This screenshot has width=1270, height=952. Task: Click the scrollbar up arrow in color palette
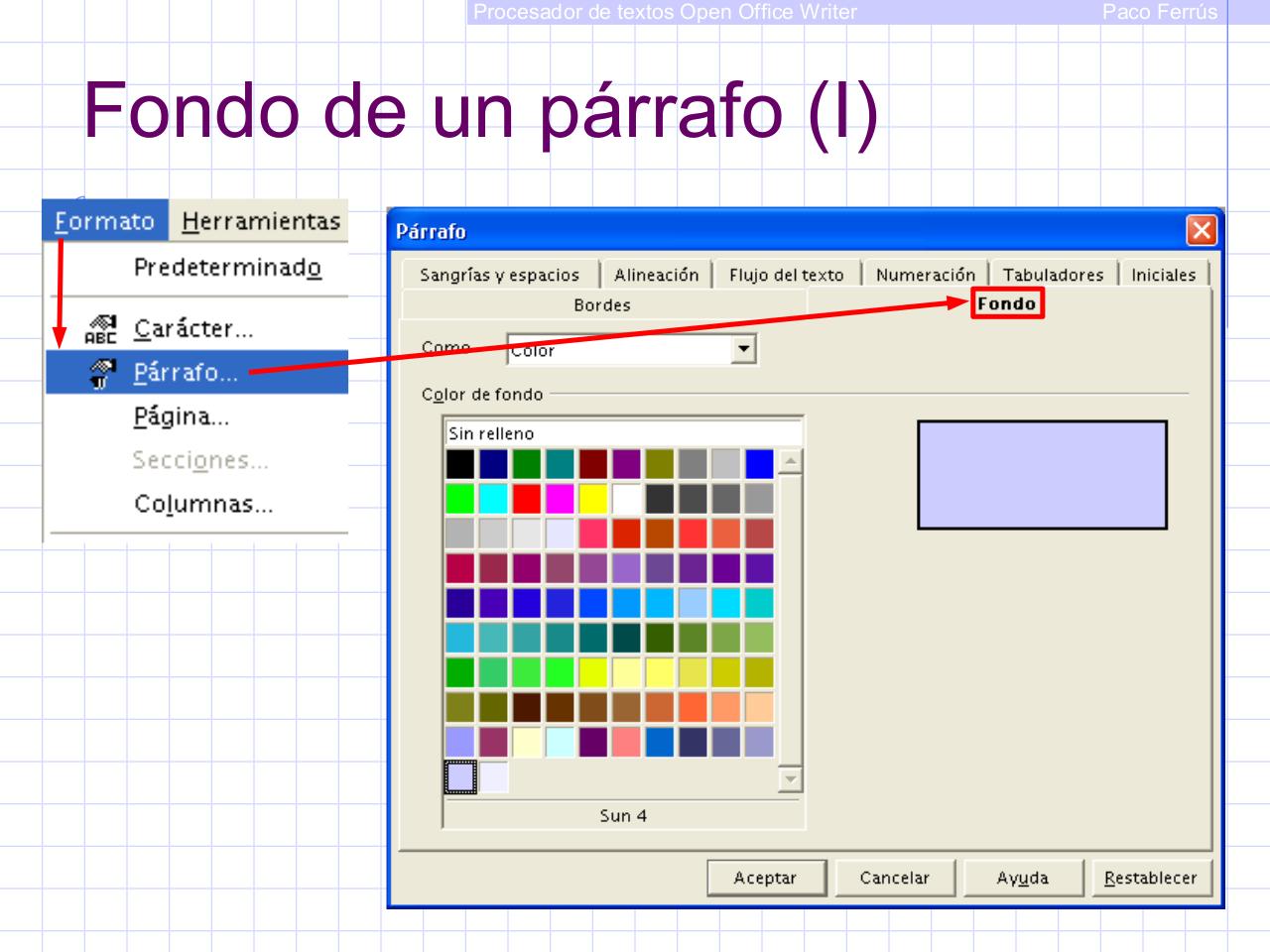click(789, 460)
